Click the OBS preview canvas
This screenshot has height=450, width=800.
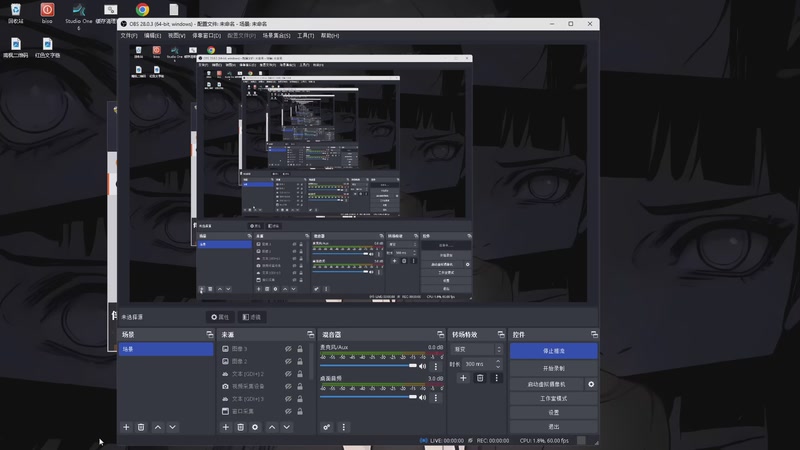point(358,173)
